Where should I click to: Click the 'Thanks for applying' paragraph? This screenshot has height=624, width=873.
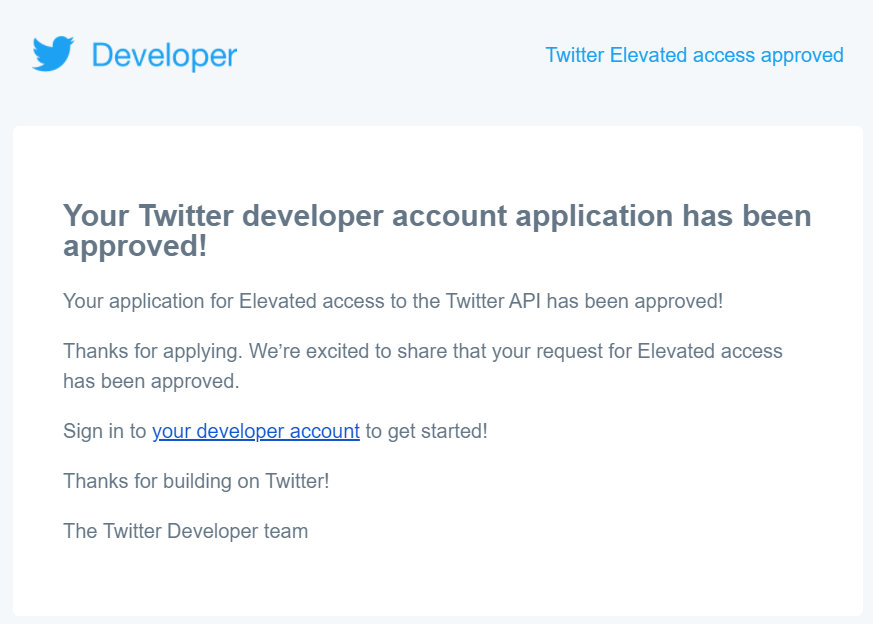tap(423, 366)
